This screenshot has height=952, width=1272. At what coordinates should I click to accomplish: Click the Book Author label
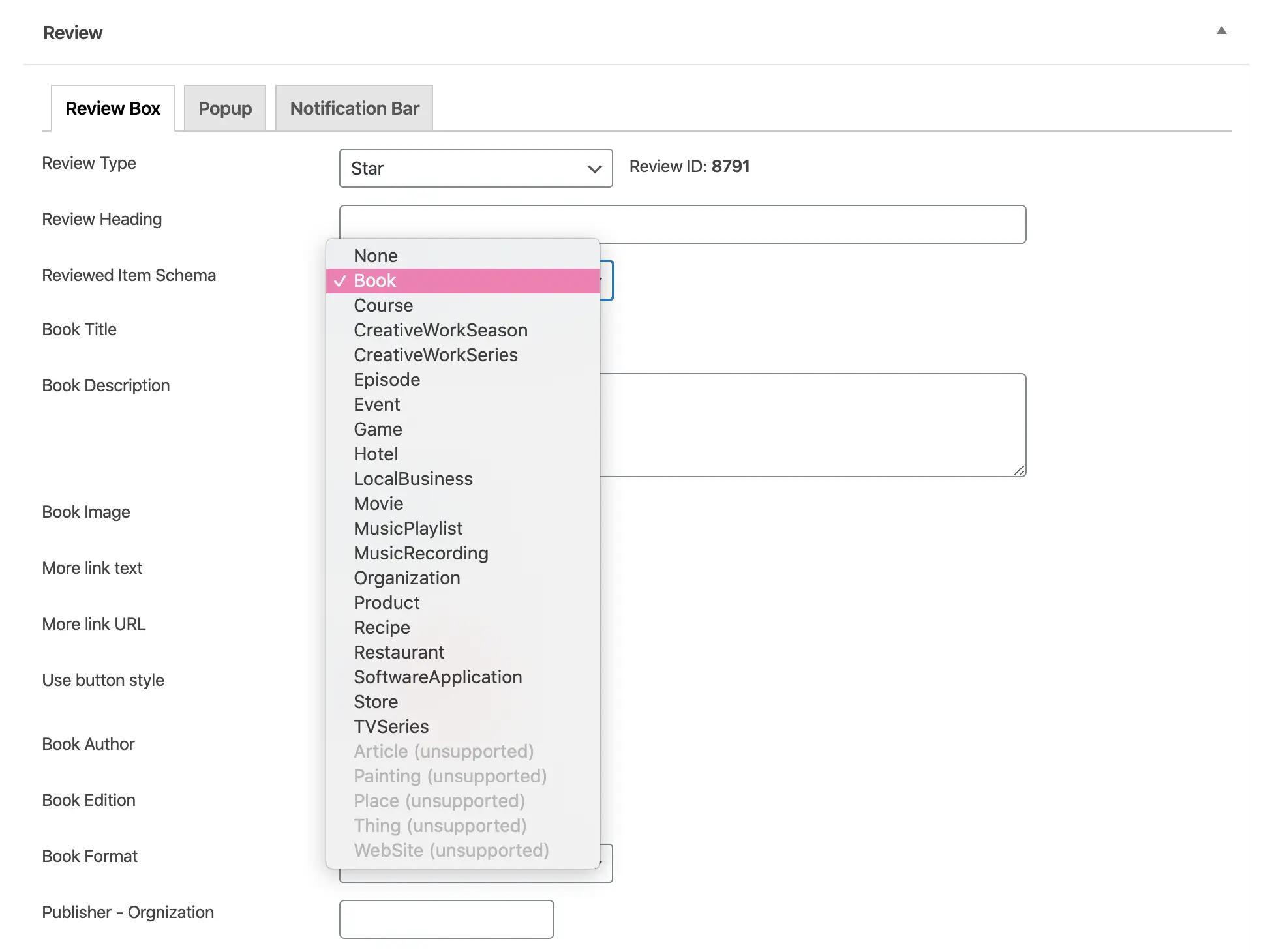(88, 744)
